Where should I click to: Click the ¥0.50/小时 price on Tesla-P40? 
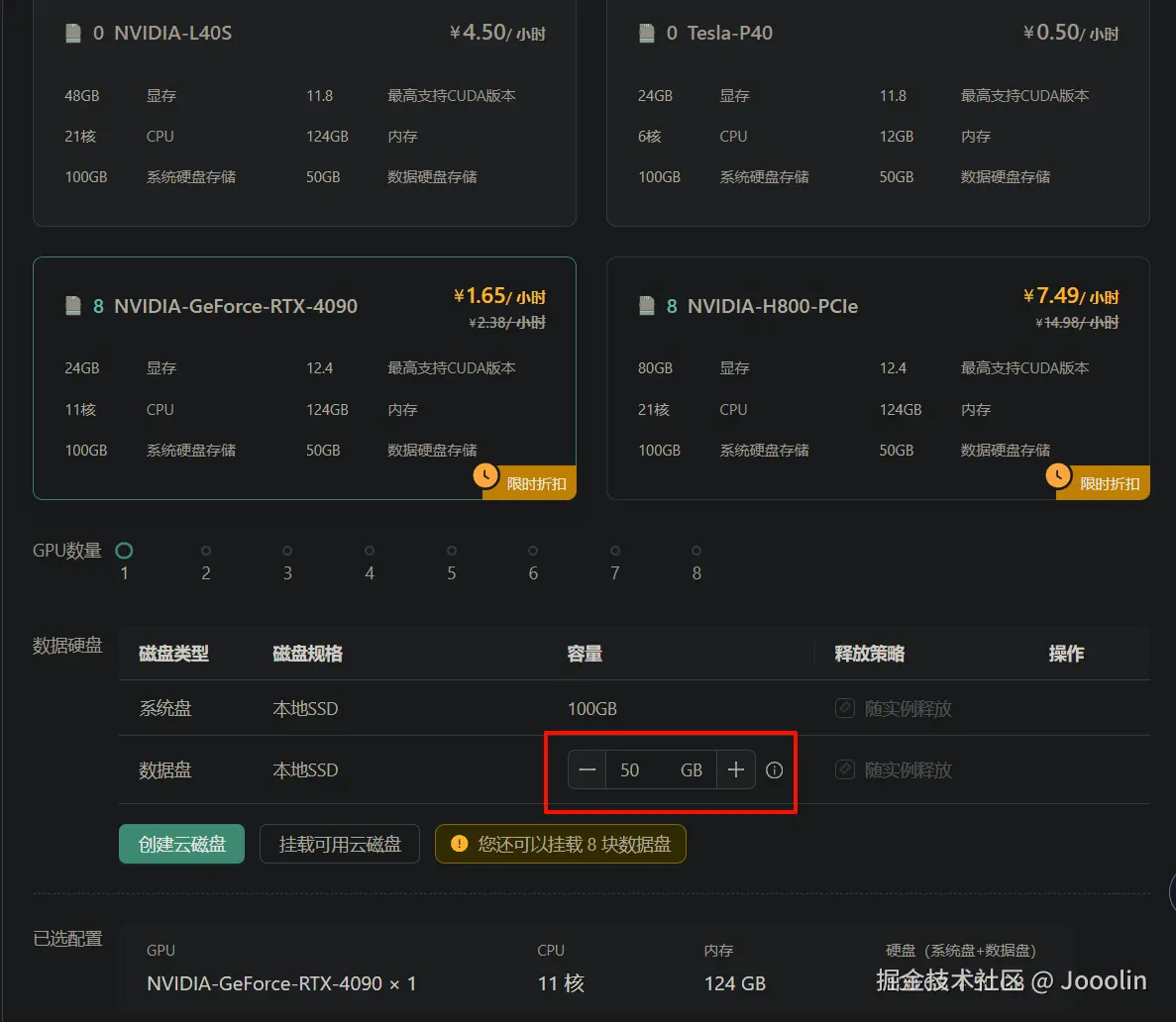point(1071,33)
